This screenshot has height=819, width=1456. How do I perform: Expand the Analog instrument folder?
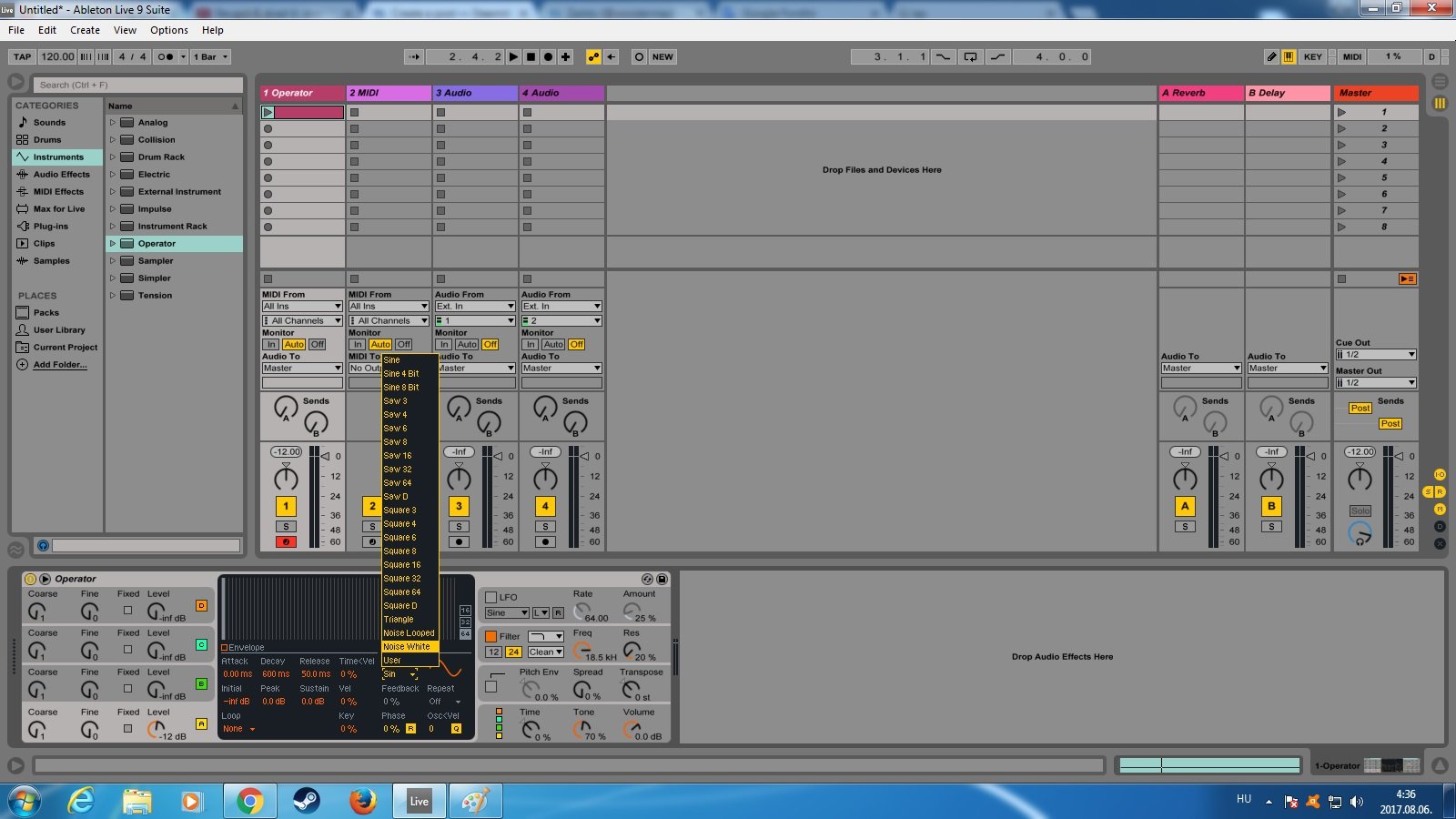point(113,122)
